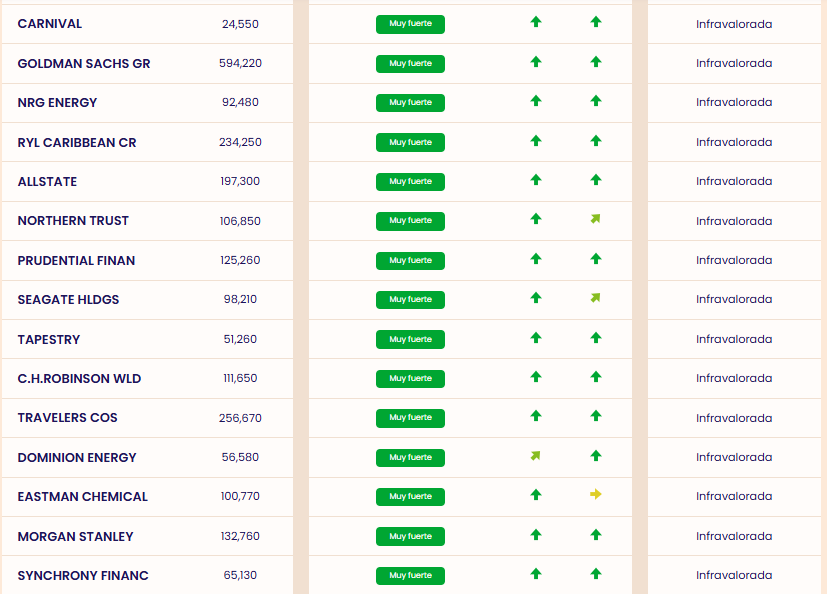Screen dimensions: 827x594
Task: Click Infravalorada in the C.H.Robinson row
Action: pyautogui.click(x=734, y=379)
